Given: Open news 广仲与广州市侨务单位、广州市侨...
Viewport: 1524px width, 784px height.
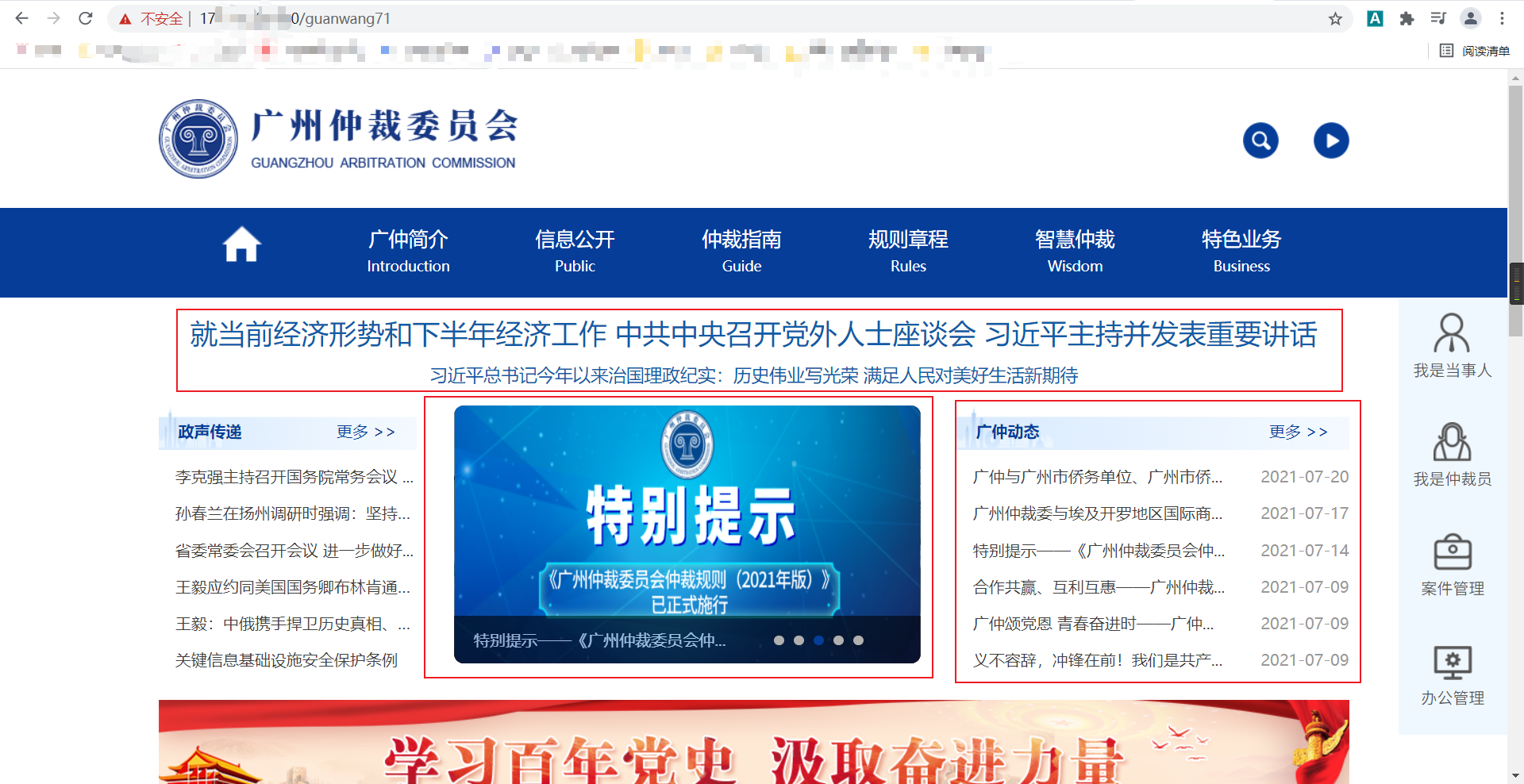Looking at the screenshot, I should click(x=1098, y=477).
